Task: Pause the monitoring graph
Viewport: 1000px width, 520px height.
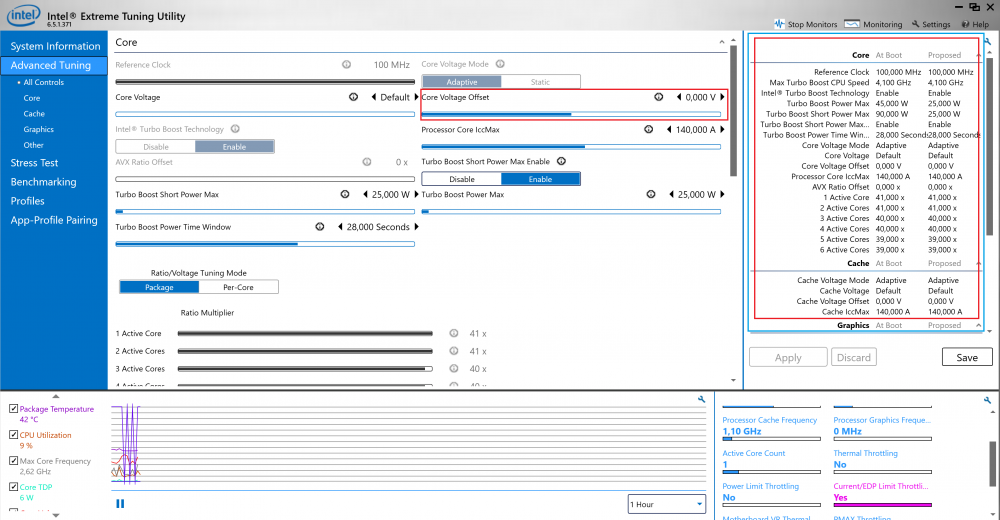Action: click(x=120, y=503)
